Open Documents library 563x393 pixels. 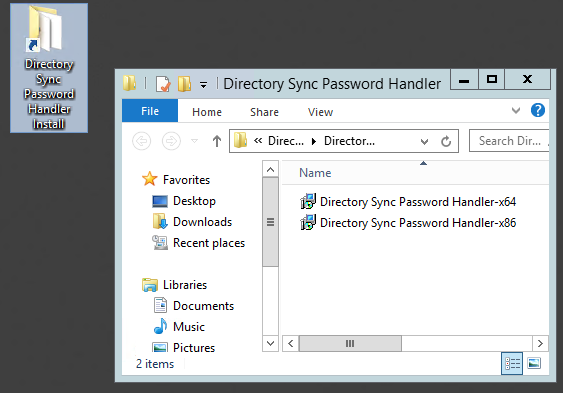pos(203,306)
